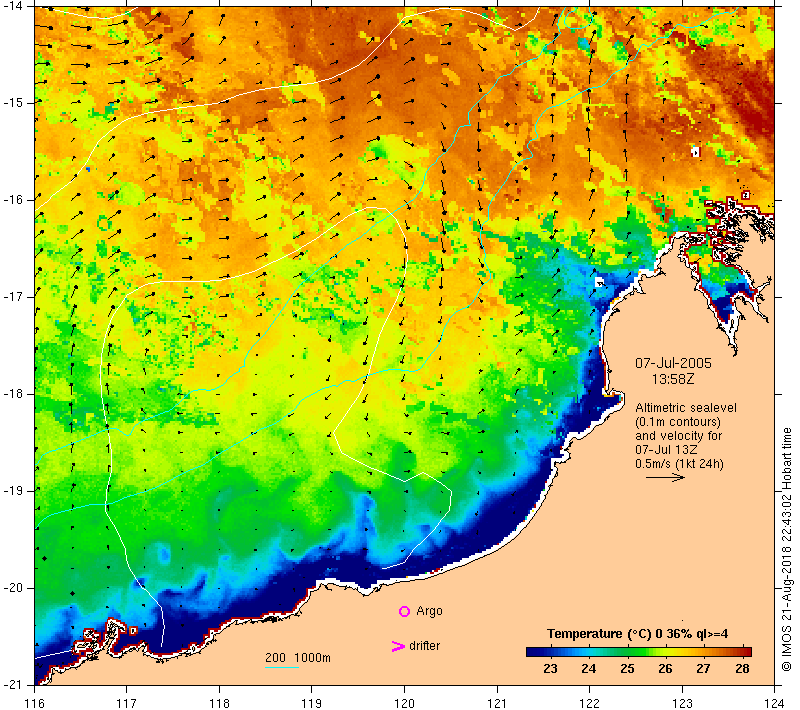Click the longitude axis label 118
Viewport: 800px width, 710px height.
(219, 703)
